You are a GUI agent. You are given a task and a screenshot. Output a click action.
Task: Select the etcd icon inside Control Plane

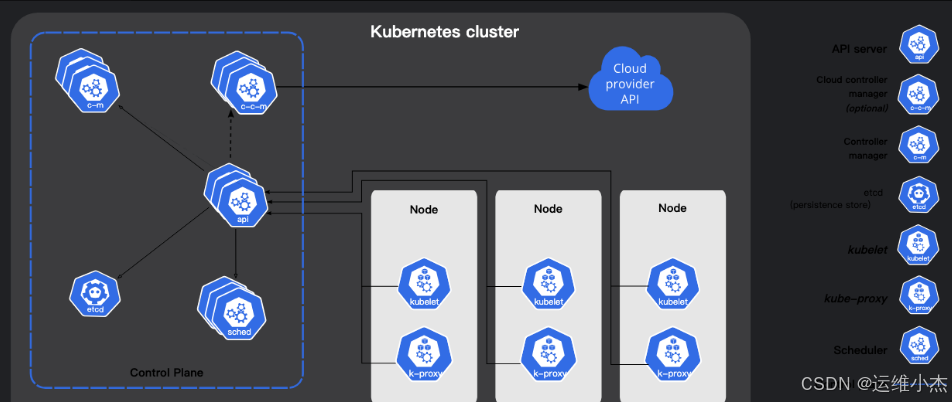(95, 294)
